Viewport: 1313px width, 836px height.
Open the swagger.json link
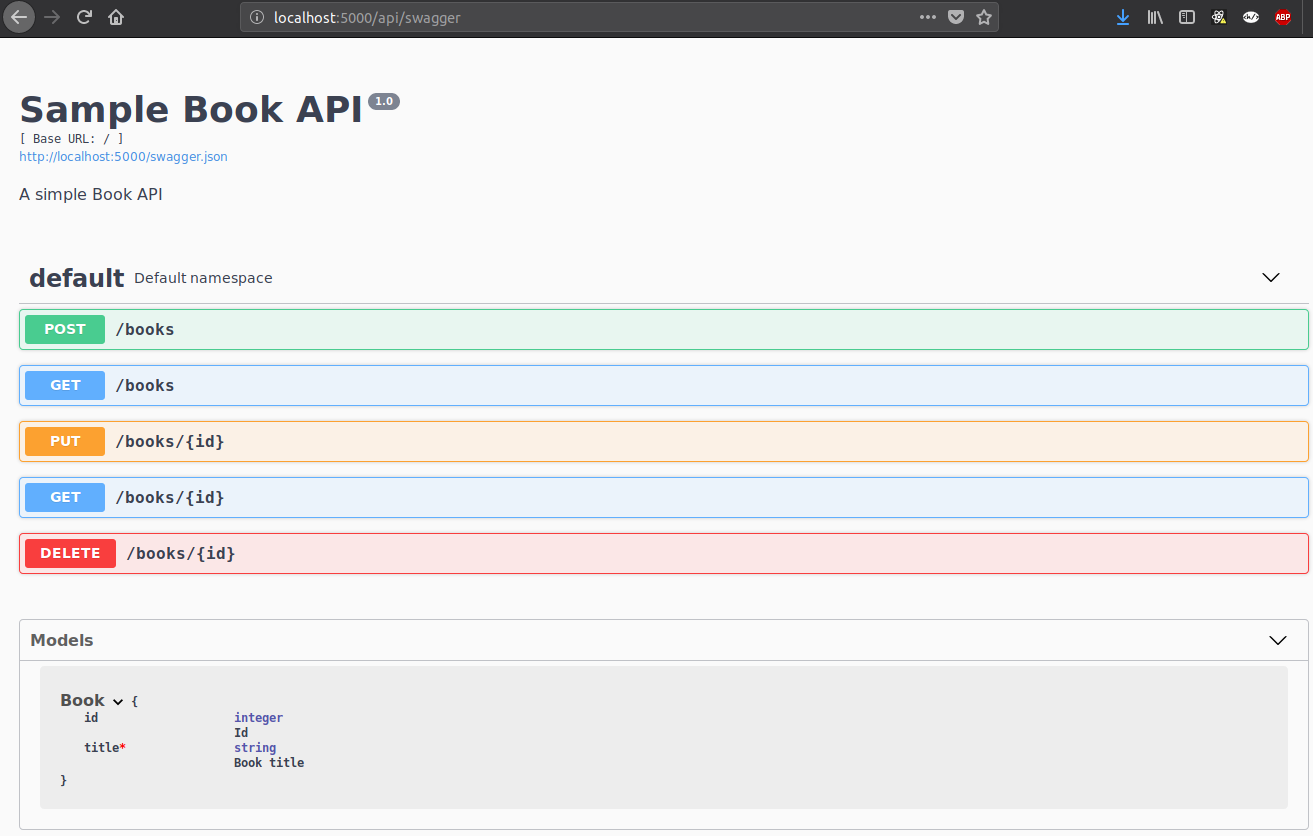pyautogui.click(x=123, y=156)
